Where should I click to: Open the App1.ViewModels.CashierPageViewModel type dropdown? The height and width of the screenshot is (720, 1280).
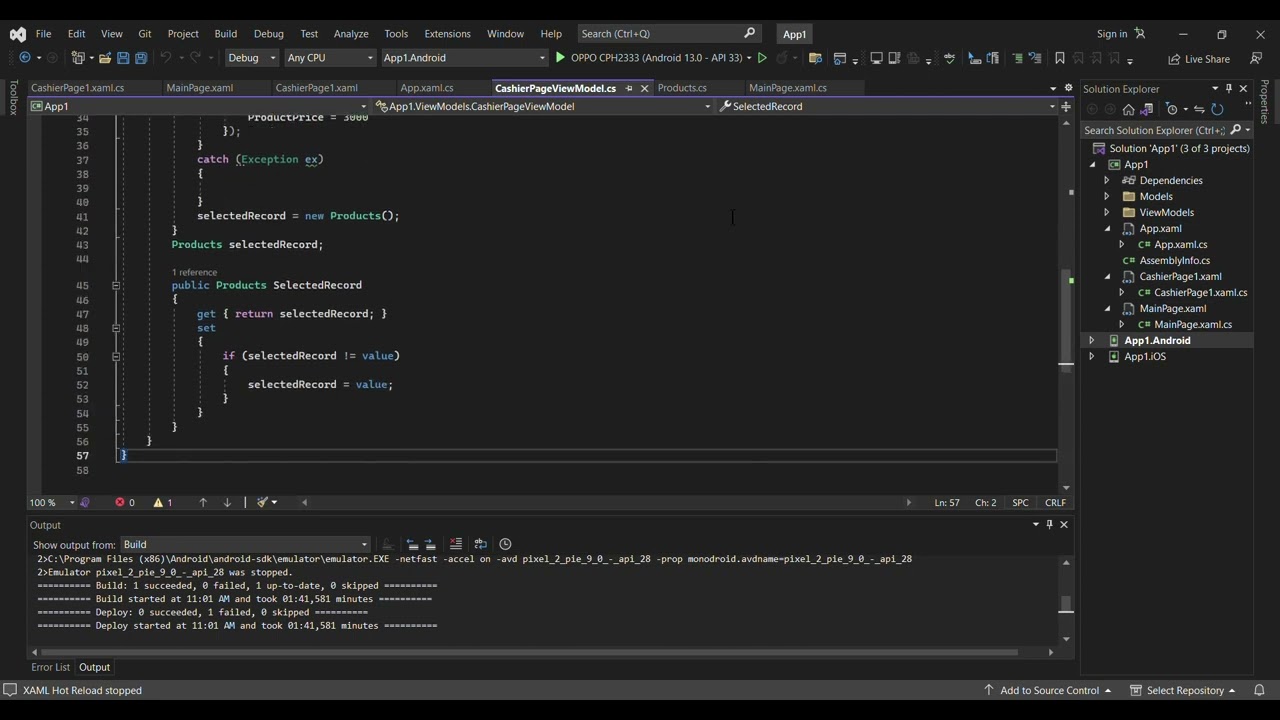pos(543,106)
